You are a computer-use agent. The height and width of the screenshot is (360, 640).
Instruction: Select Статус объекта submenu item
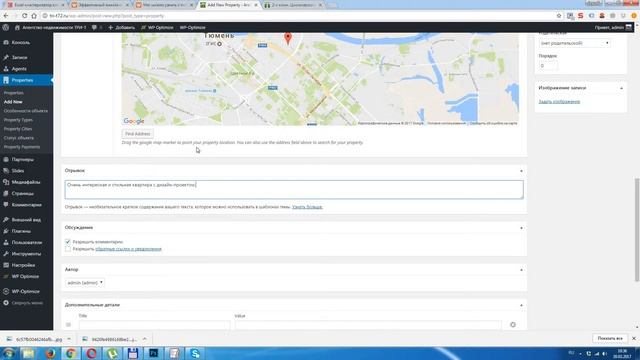[19, 138]
